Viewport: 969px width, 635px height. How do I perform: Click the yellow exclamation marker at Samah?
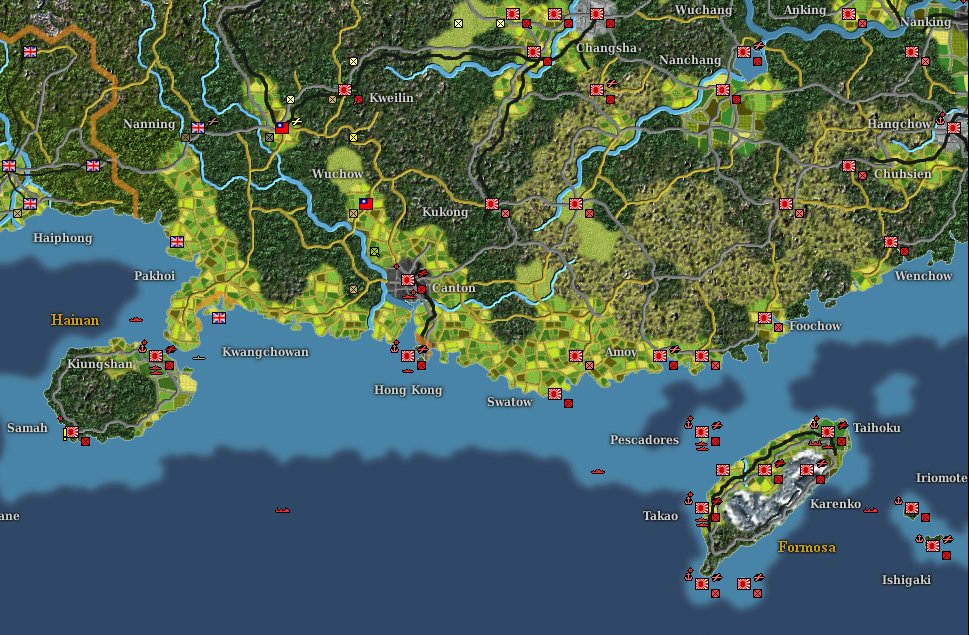pyautogui.click(x=64, y=434)
